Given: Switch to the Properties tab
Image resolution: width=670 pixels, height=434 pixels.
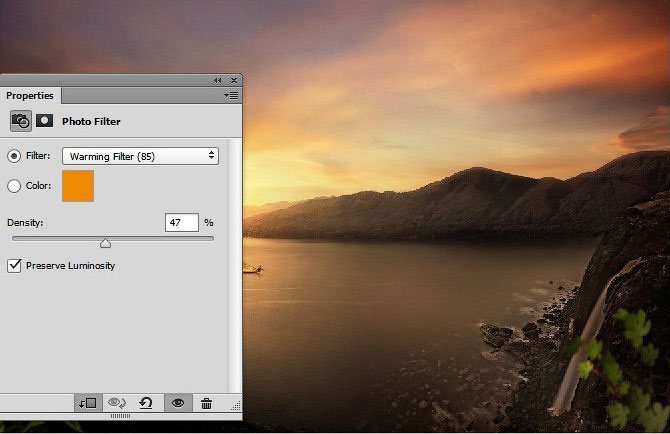Looking at the screenshot, I should pyautogui.click(x=30, y=96).
